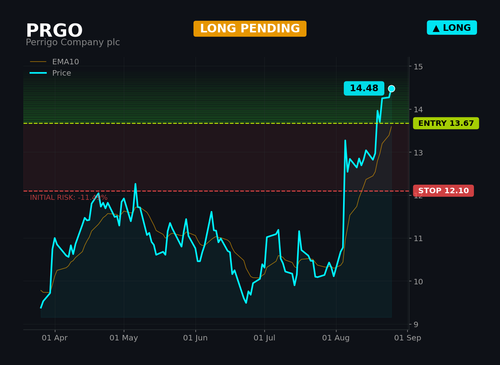The image size is (500, 365).
Task: Click the ENTRY 13.67 label
Action: [446, 123]
